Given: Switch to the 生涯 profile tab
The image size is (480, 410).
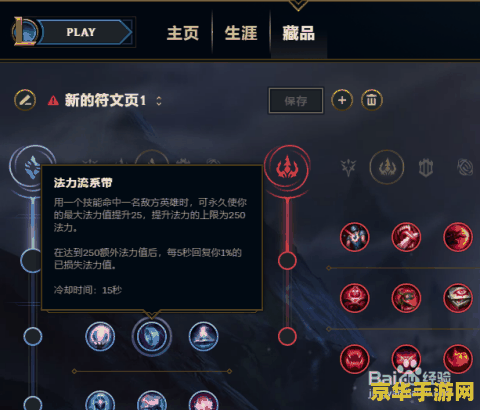Looking at the screenshot, I should tap(241, 33).
